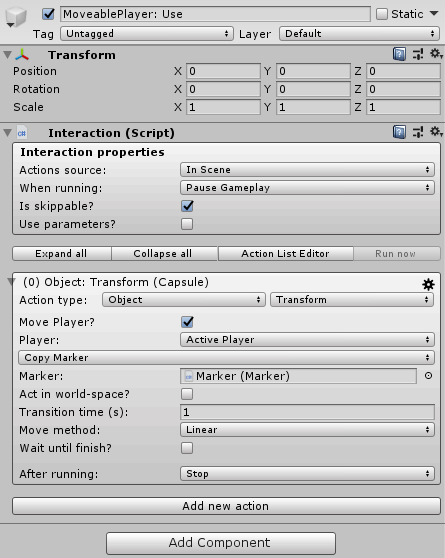This screenshot has height=558, width=445.
Task: Open action (0) gear options menu
Action: 428,284
